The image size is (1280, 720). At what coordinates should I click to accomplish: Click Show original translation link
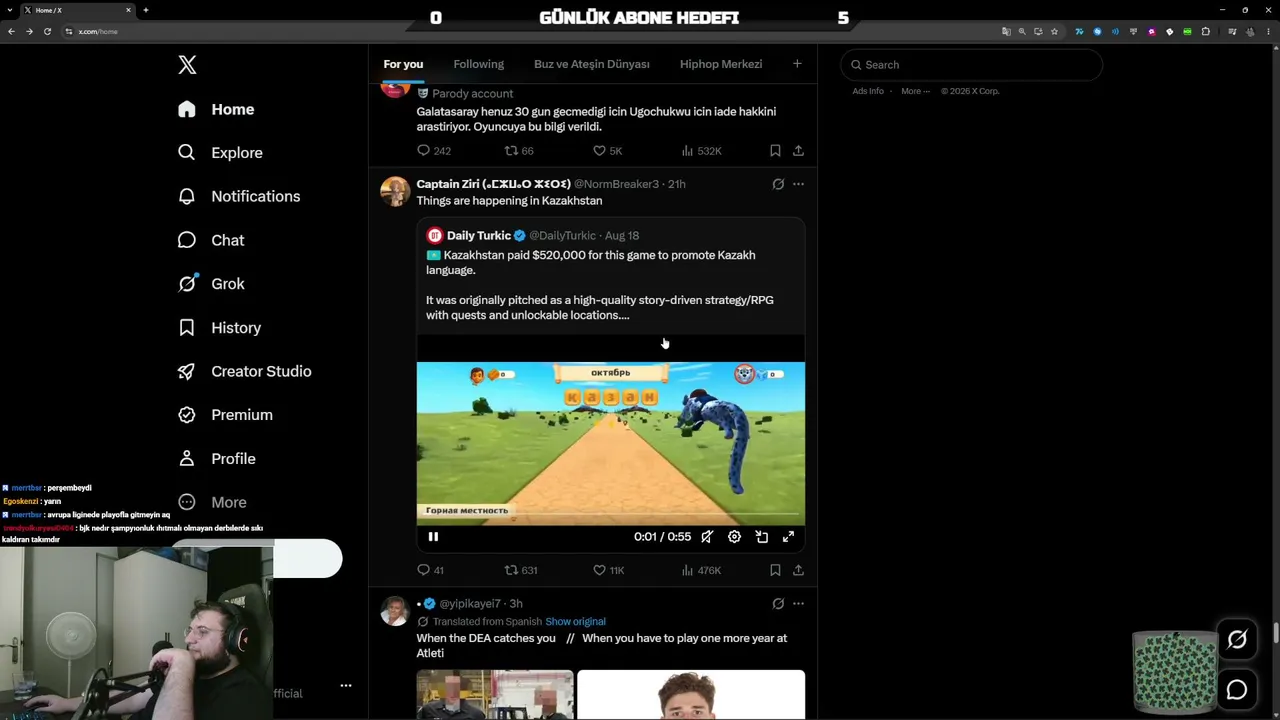(575, 622)
